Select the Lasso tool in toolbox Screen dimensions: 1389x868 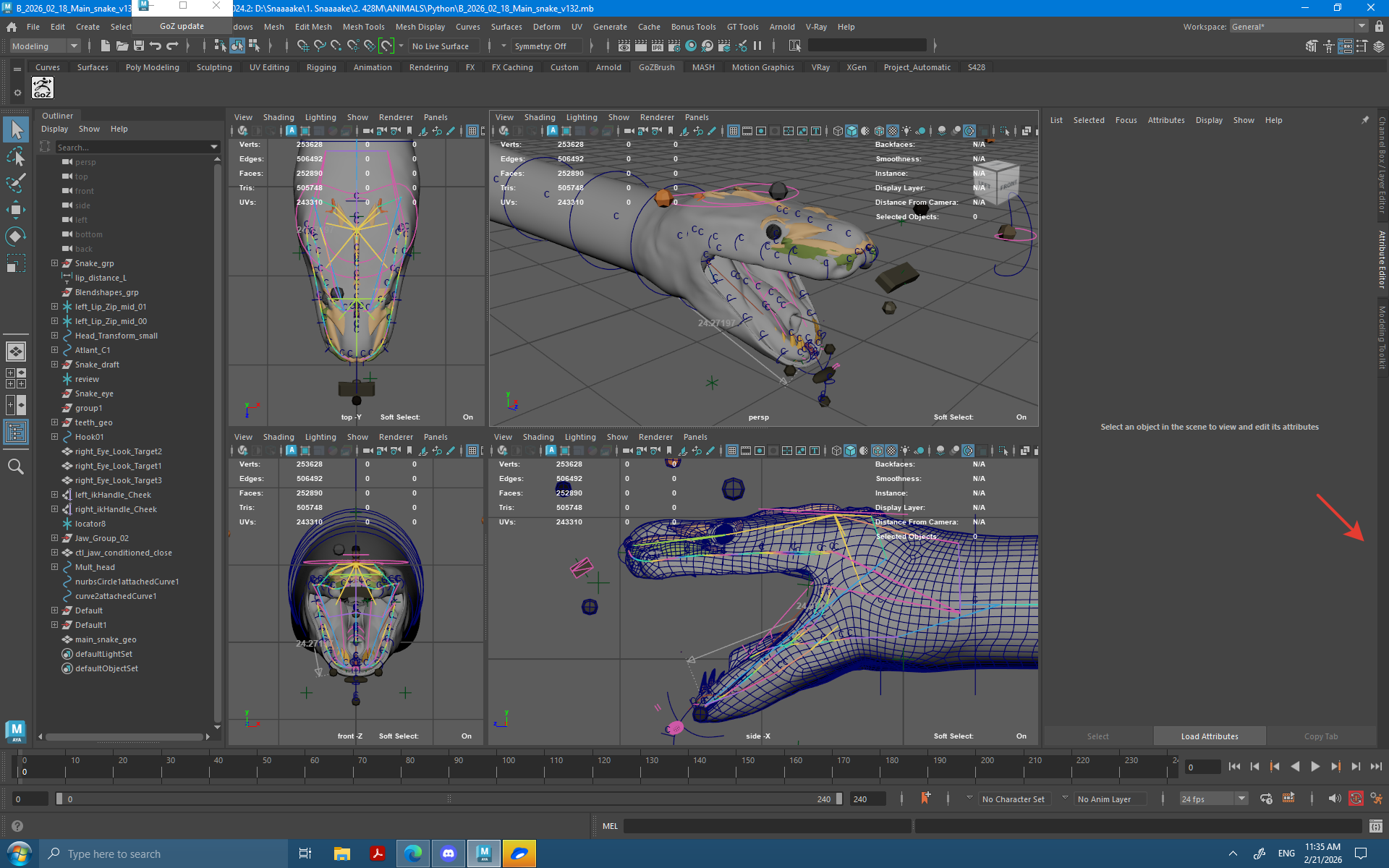point(16,157)
